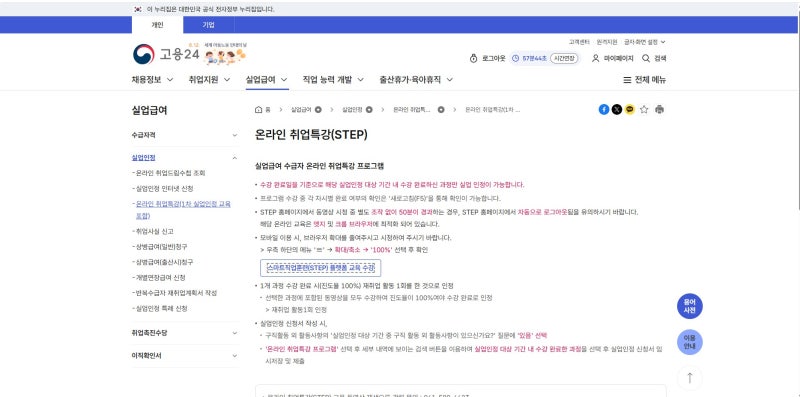The height and width of the screenshot is (397, 800).
Task: Click the up-arrow back-to-top button
Action: pyautogui.click(x=690, y=378)
